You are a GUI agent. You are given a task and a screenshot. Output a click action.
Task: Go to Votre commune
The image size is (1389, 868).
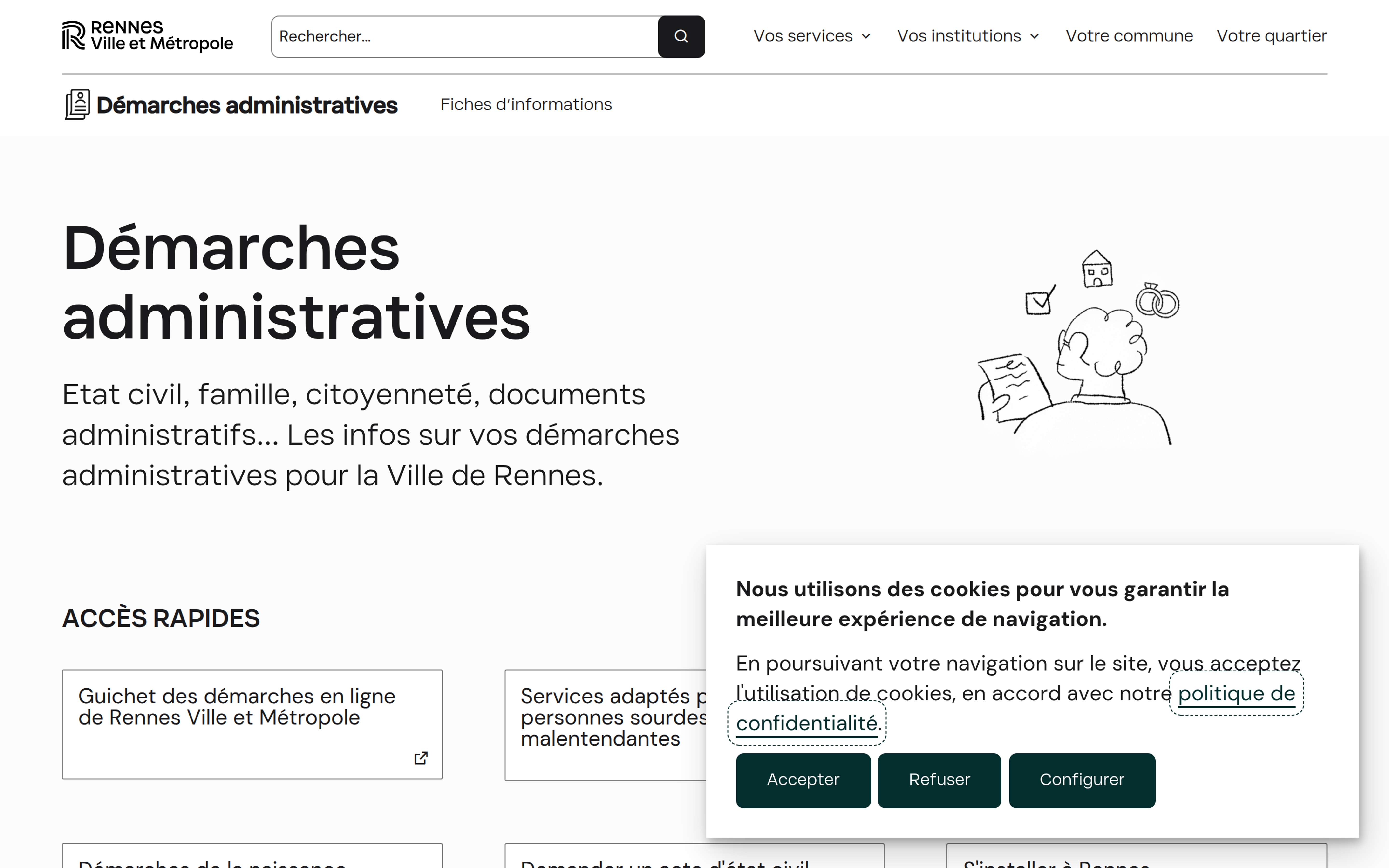pos(1129,36)
